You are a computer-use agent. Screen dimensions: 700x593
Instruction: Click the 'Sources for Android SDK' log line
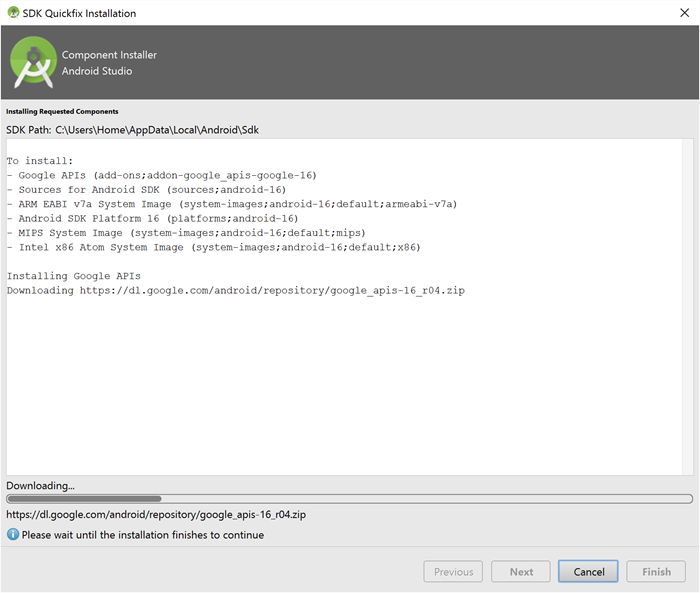pos(146,190)
